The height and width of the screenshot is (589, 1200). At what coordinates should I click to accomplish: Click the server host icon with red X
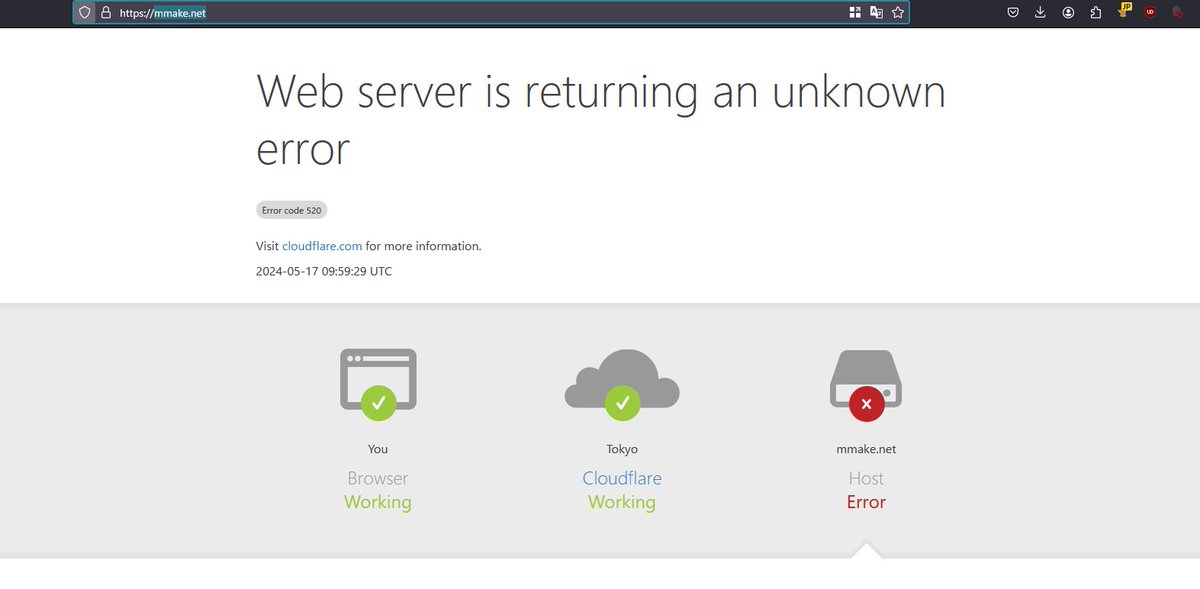coord(866,384)
